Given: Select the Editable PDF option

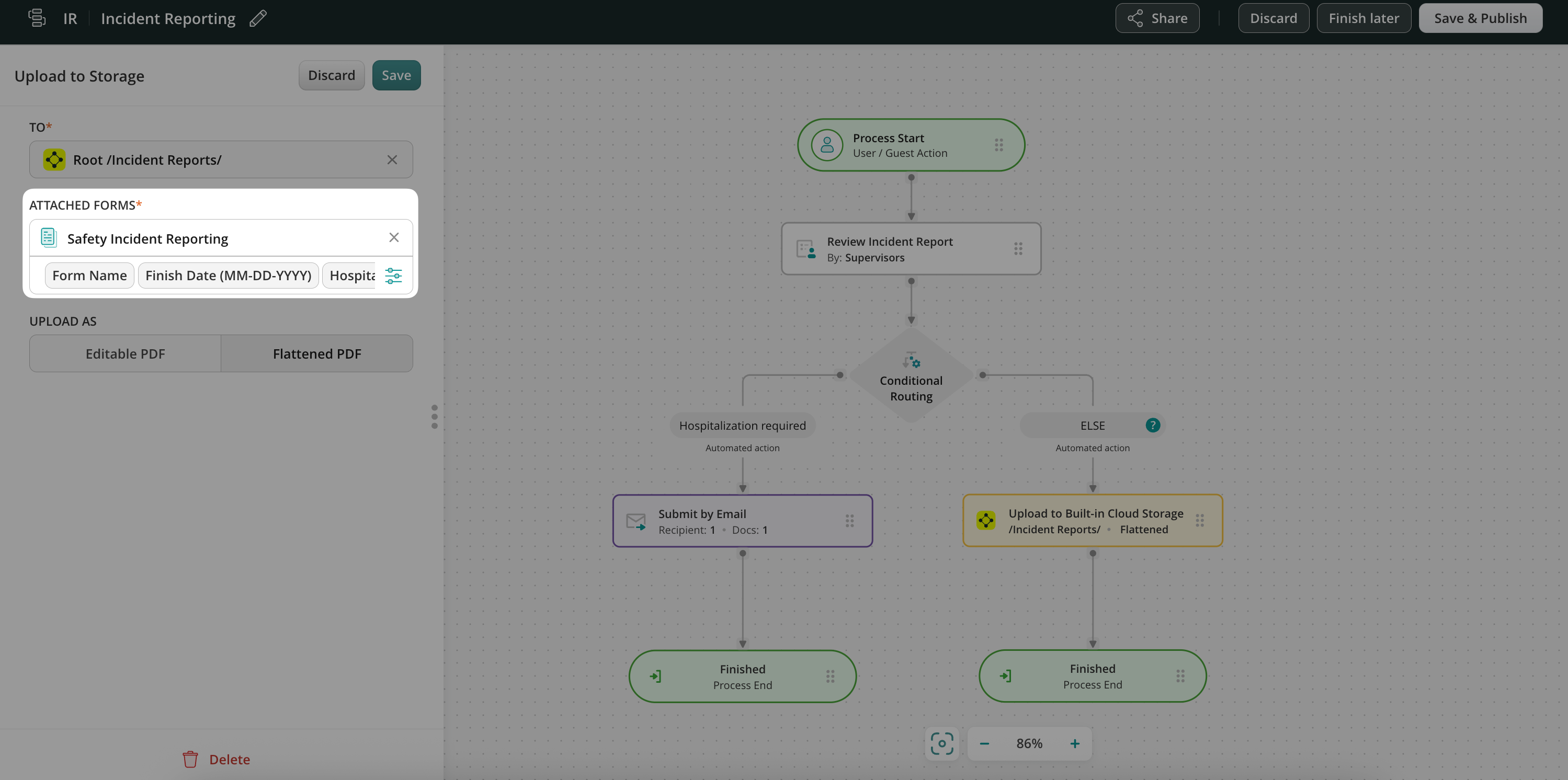Looking at the screenshot, I should tap(126, 353).
